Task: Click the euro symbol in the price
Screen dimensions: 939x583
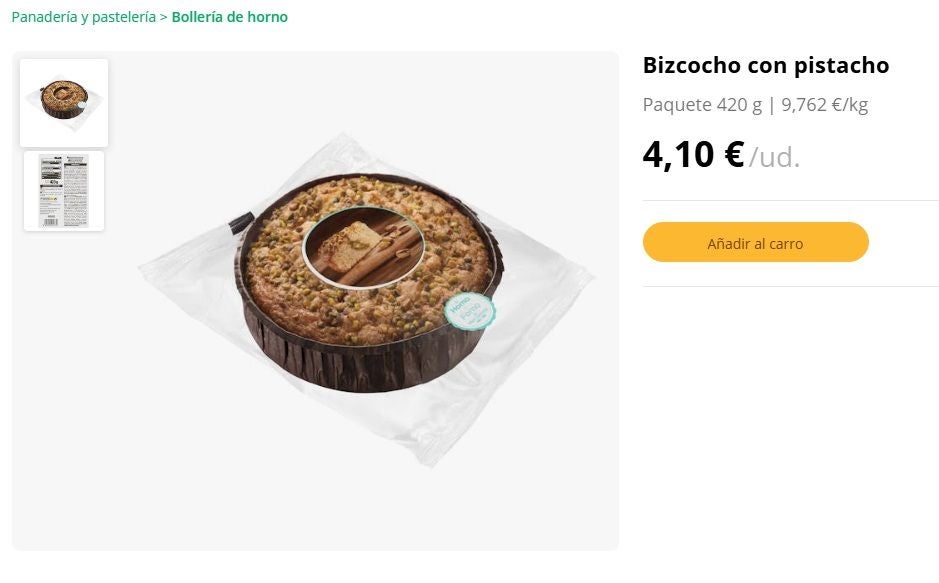Action: [733, 155]
